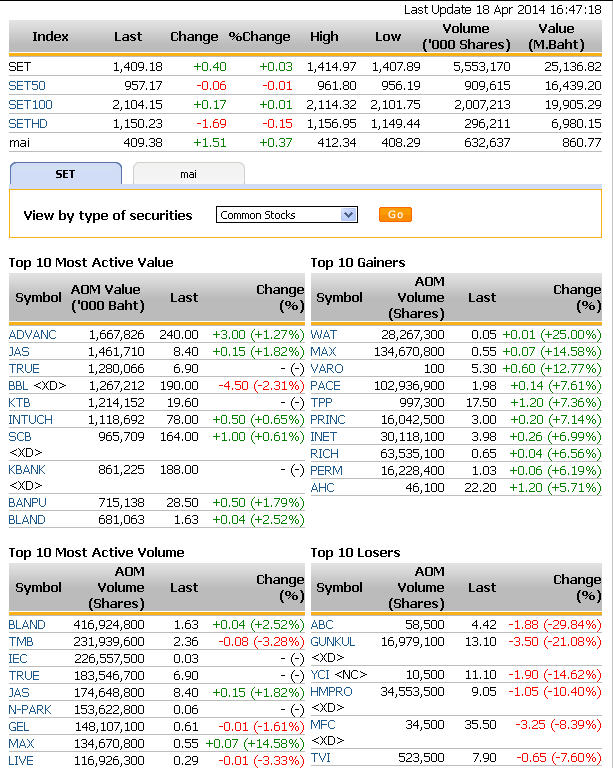The height and width of the screenshot is (768, 613).
Task: Open the GUNKUL stock link
Action: point(333,641)
